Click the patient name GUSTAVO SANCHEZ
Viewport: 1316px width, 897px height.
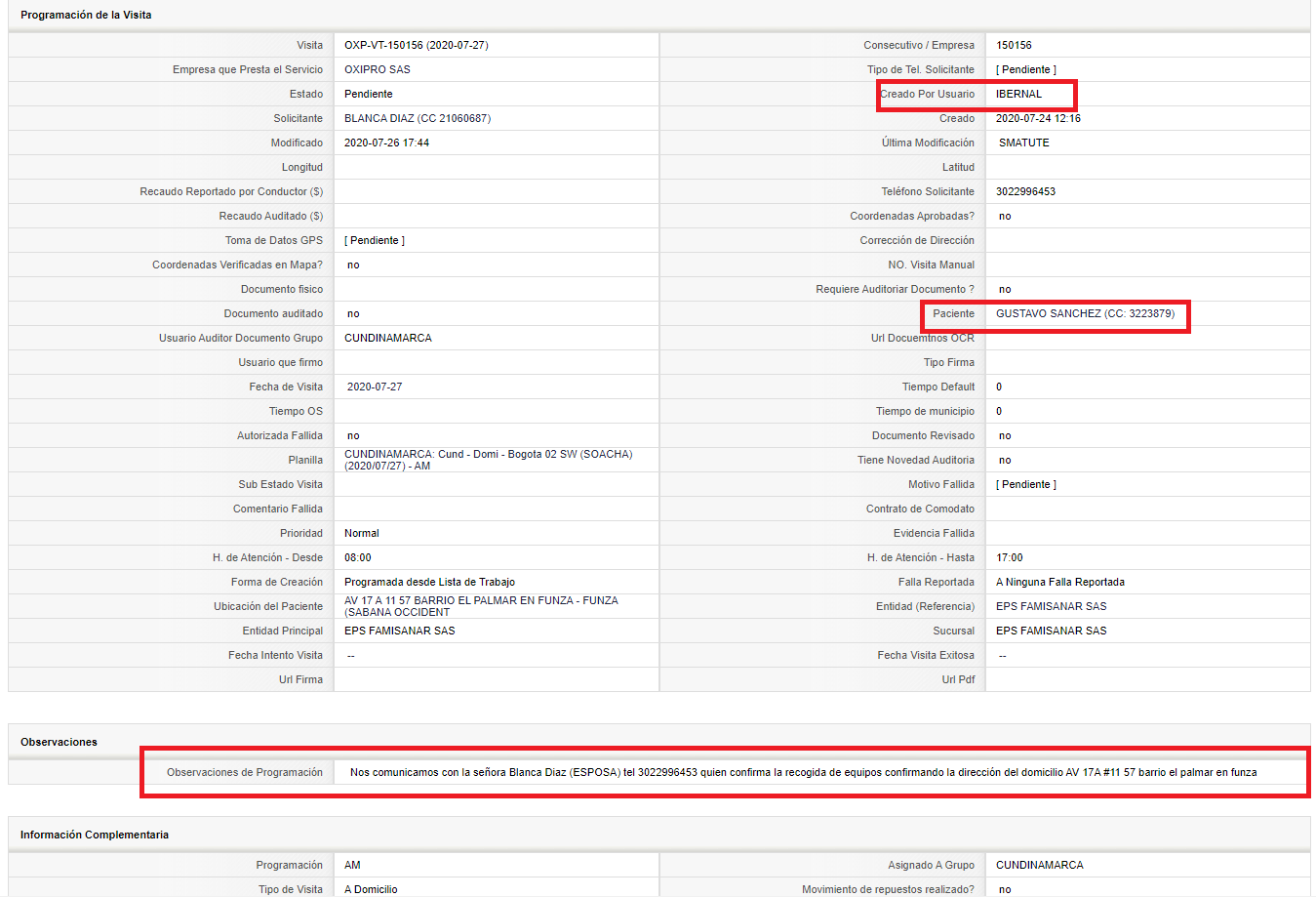[1049, 313]
